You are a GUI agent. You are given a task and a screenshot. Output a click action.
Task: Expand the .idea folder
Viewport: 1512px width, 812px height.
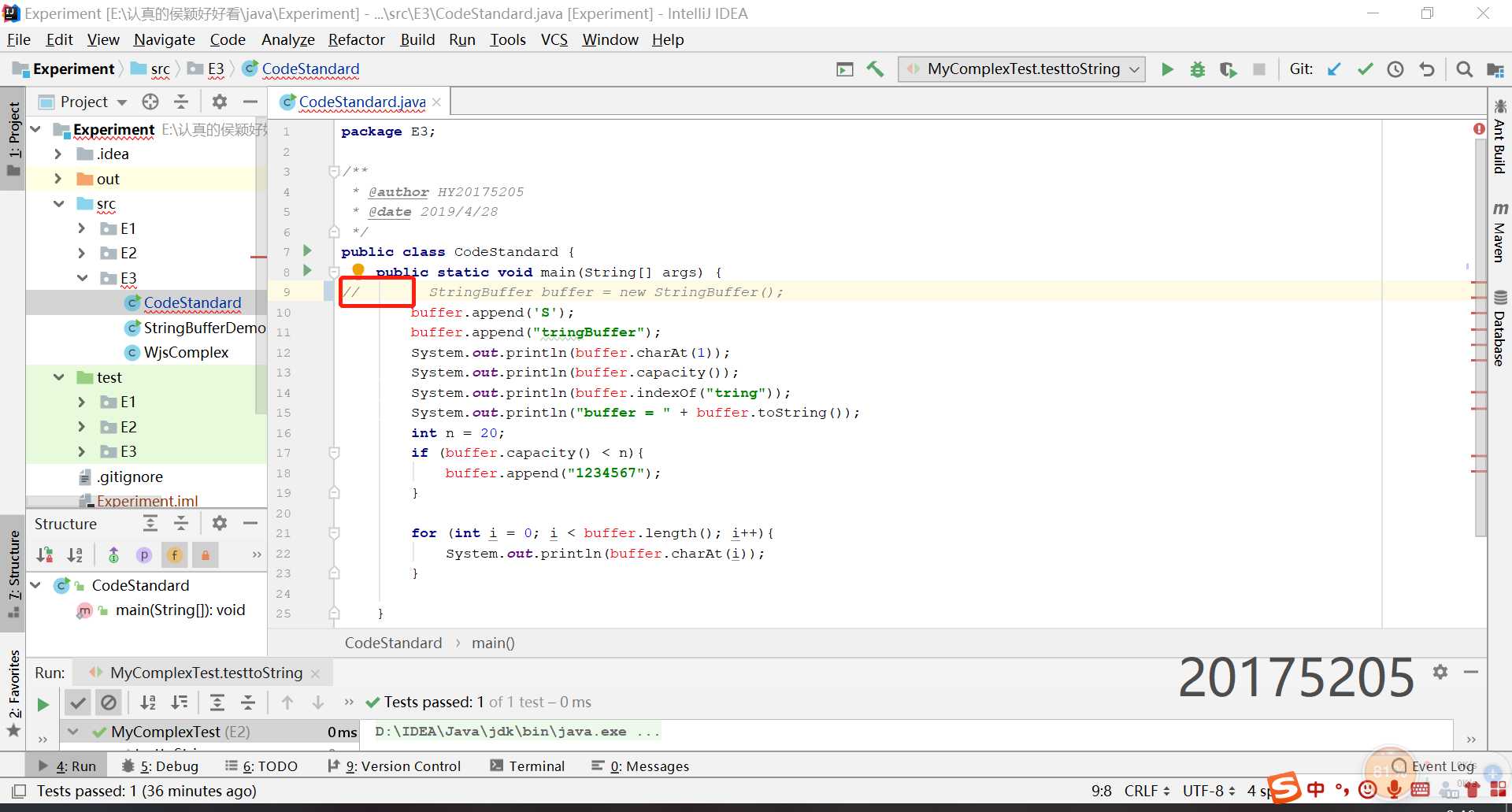(x=57, y=154)
